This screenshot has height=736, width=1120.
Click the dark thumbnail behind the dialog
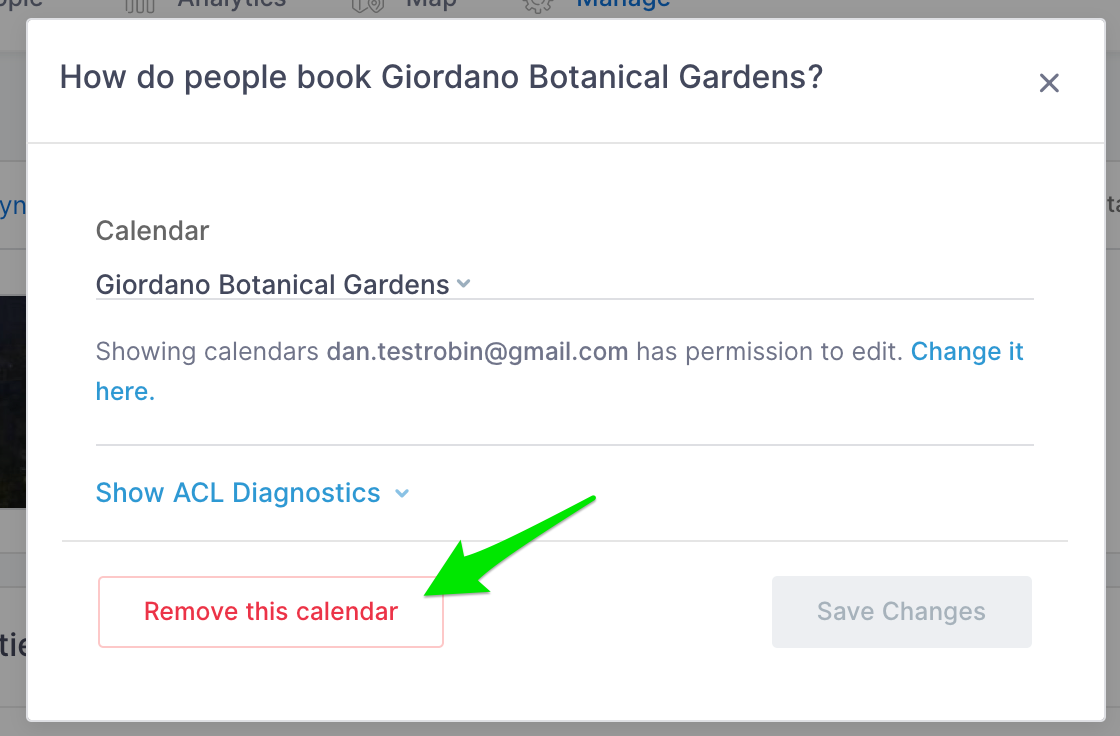click(13, 402)
